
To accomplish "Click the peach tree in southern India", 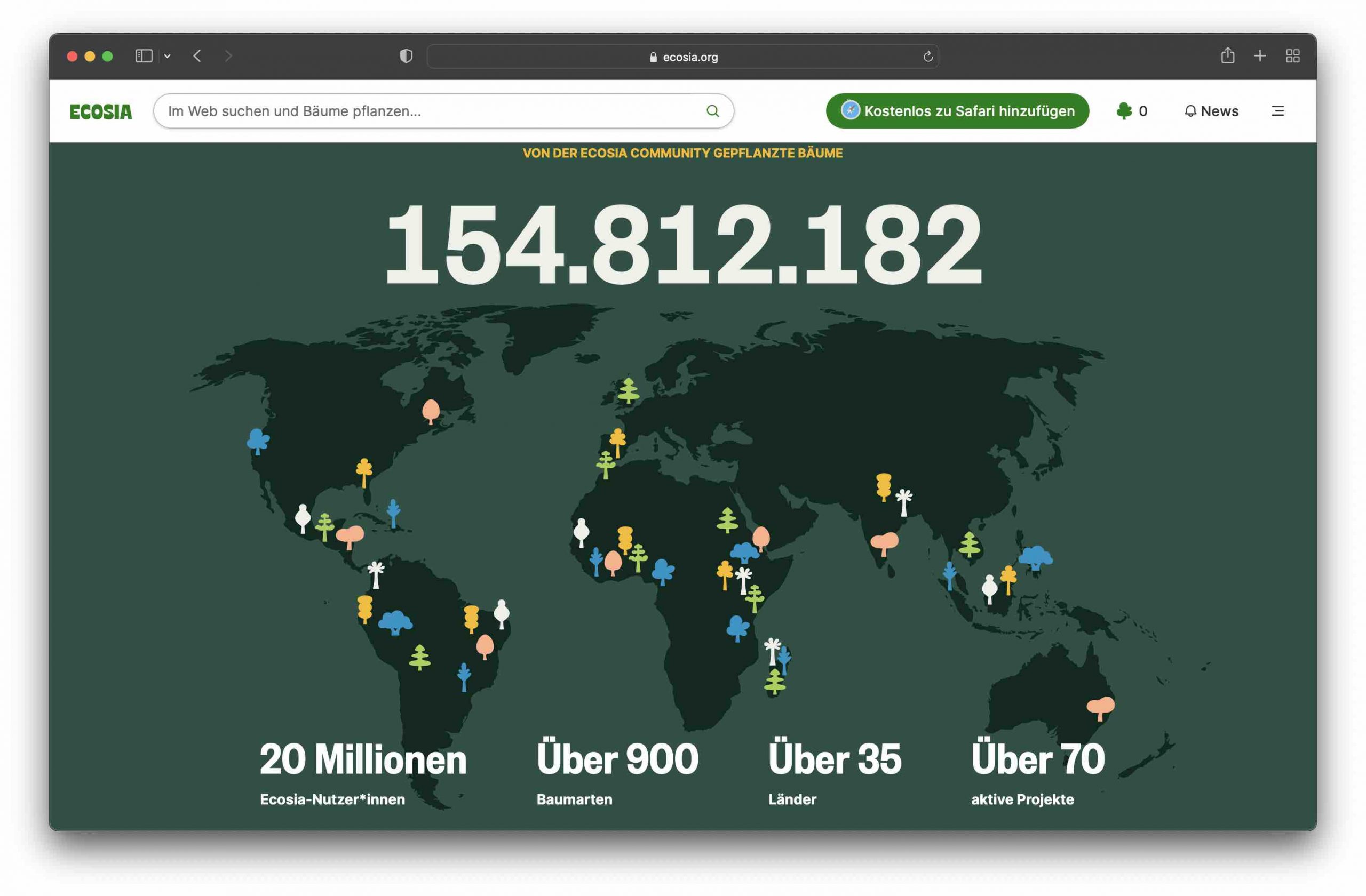I will tap(884, 543).
